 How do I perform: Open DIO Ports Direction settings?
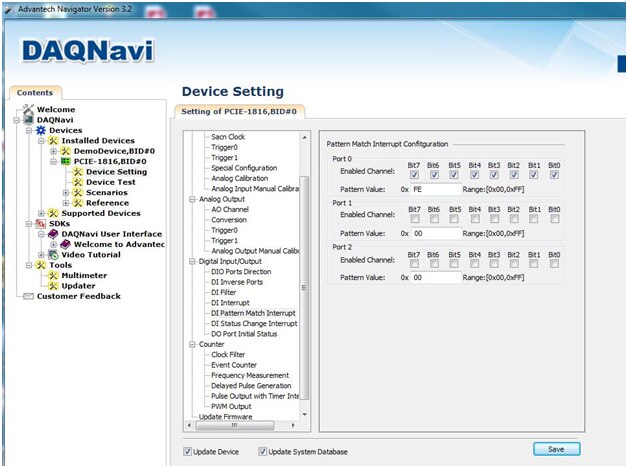(x=241, y=271)
